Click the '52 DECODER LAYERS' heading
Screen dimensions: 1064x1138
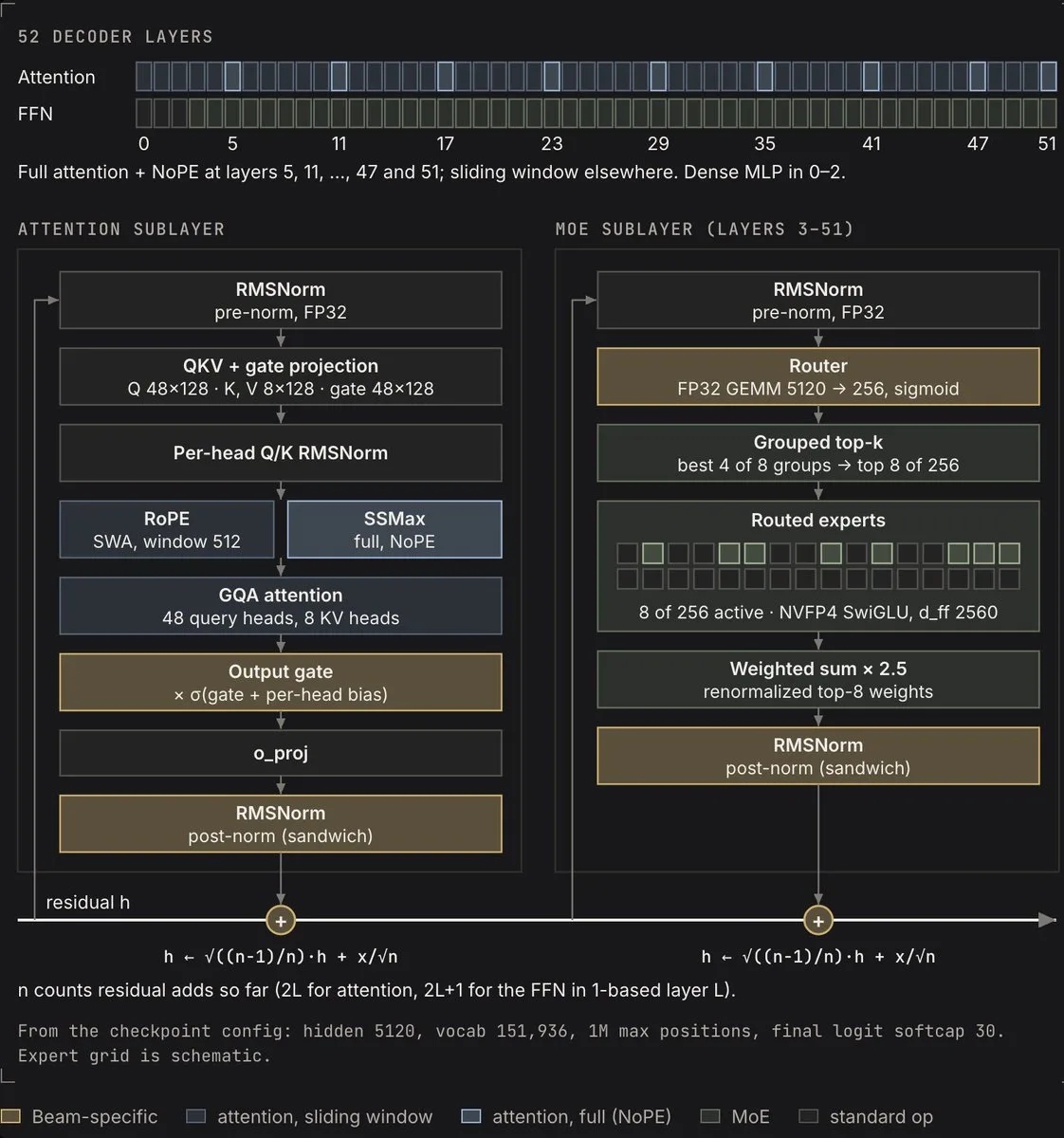pos(116,37)
